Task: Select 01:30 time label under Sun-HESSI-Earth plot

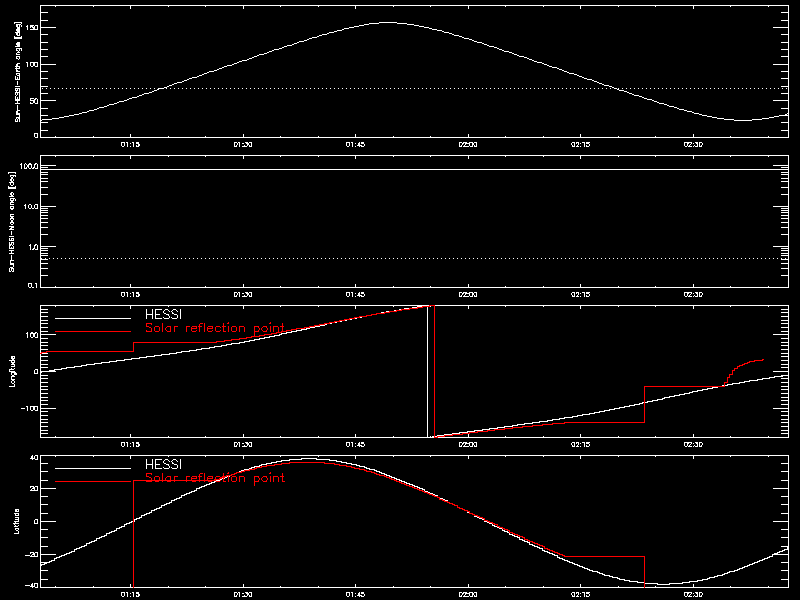Action: 243,145
